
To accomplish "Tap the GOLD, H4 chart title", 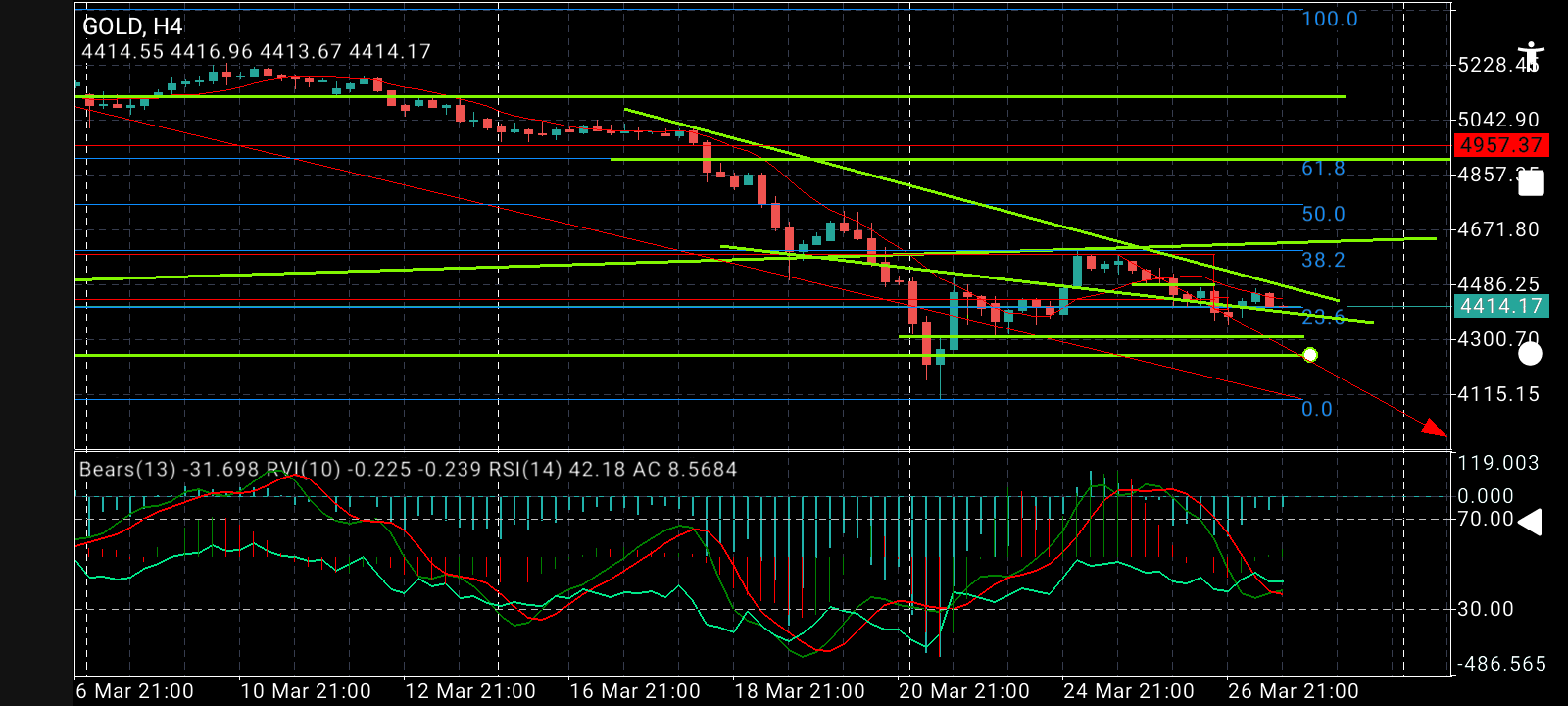I will 132,26.
